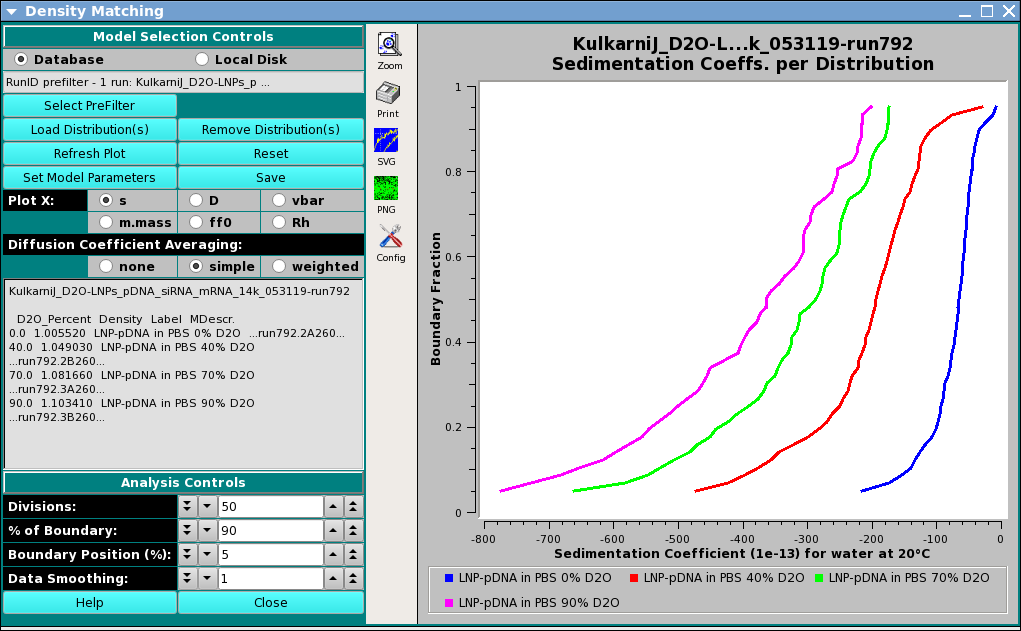Decrease % of Boundary with double-down arrow
1021x631 pixels.
pyautogui.click(x=187, y=531)
